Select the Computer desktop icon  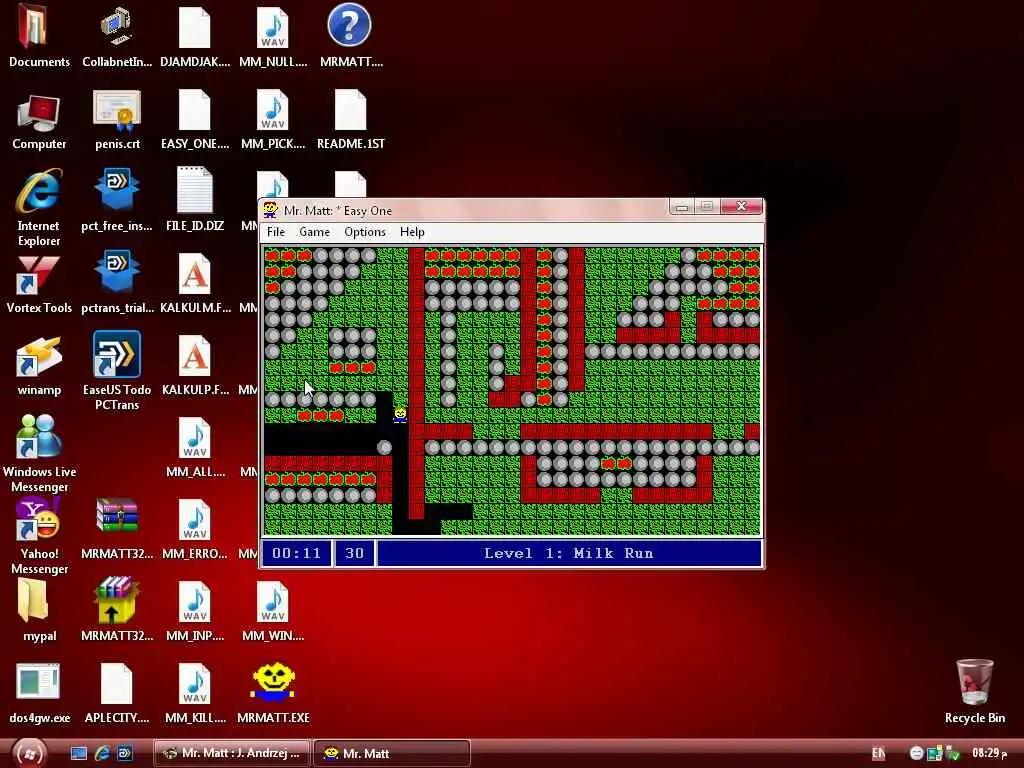39,121
